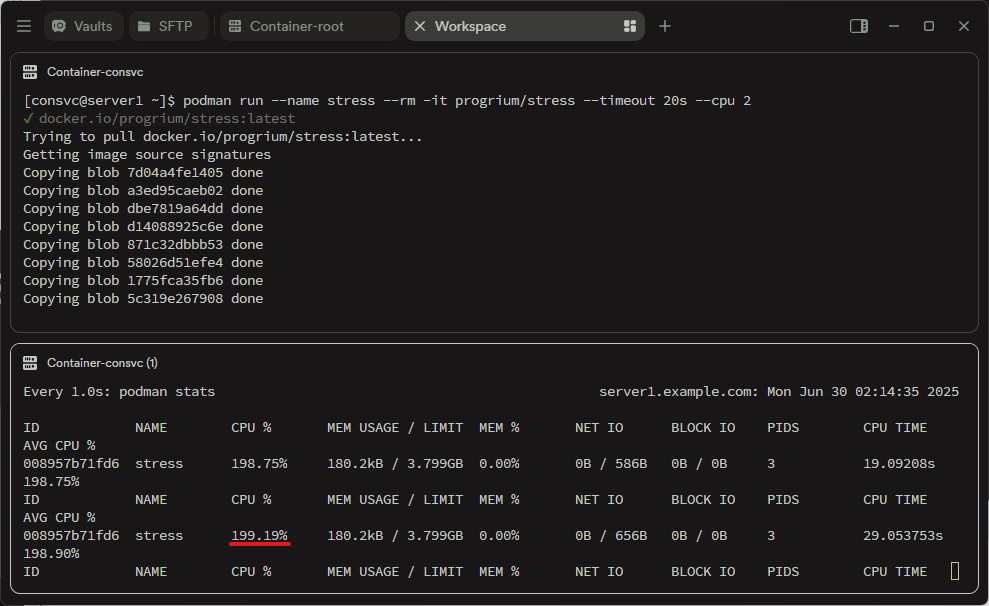Switch to the Container-root tab
Screen dimensions: 989x606
pos(310,26)
